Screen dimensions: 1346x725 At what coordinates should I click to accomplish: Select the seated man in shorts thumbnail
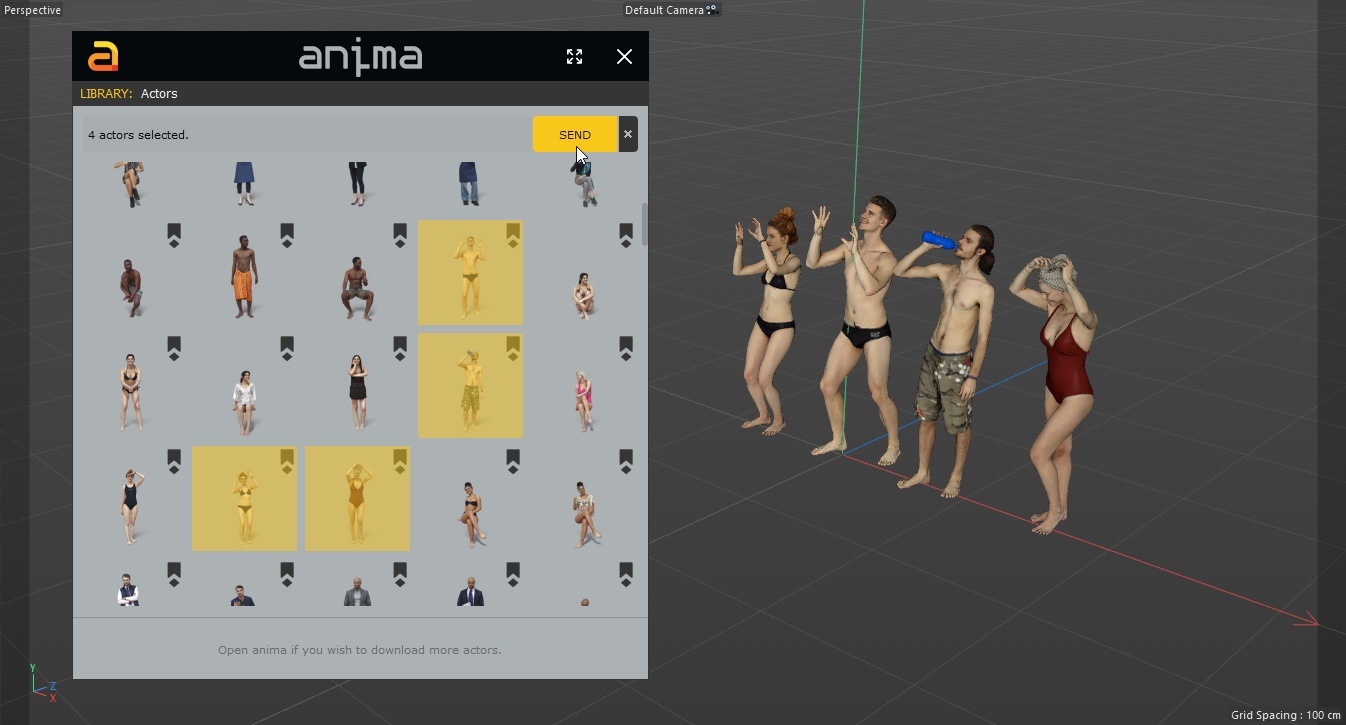[x=357, y=288]
